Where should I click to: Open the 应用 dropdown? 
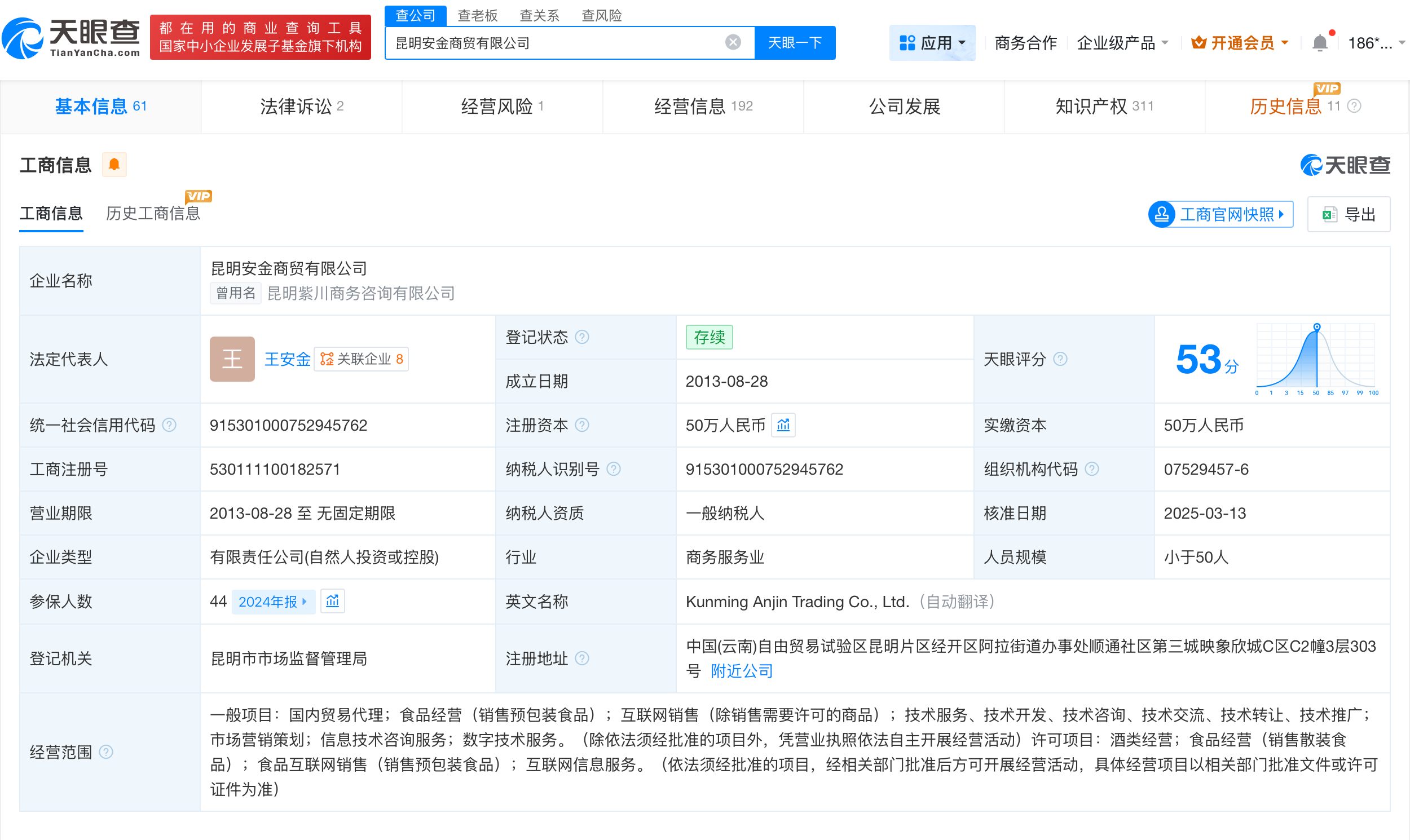pos(932,42)
